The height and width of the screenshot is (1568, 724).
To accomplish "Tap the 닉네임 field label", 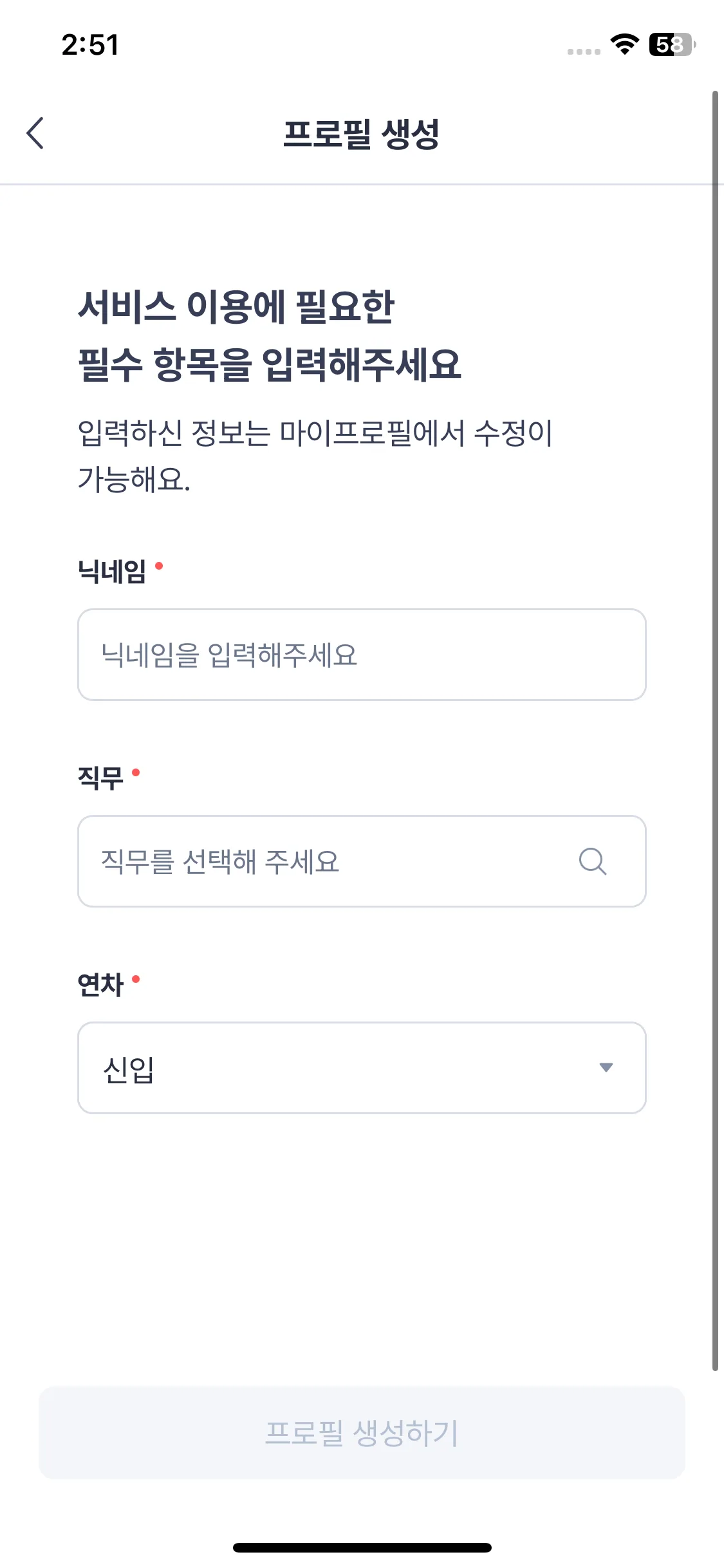I will tap(112, 571).
